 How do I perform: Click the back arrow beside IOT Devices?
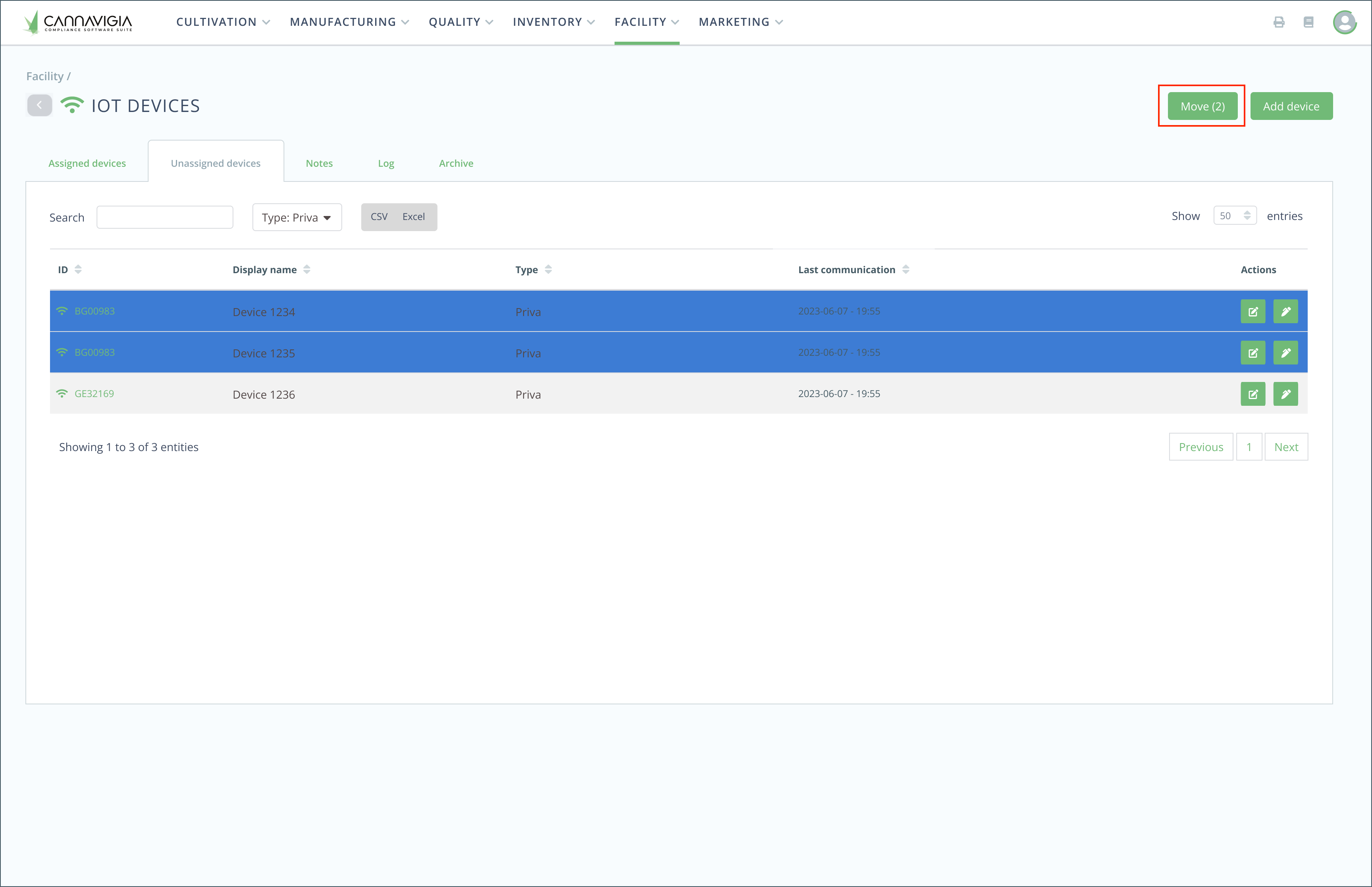pyautogui.click(x=40, y=105)
